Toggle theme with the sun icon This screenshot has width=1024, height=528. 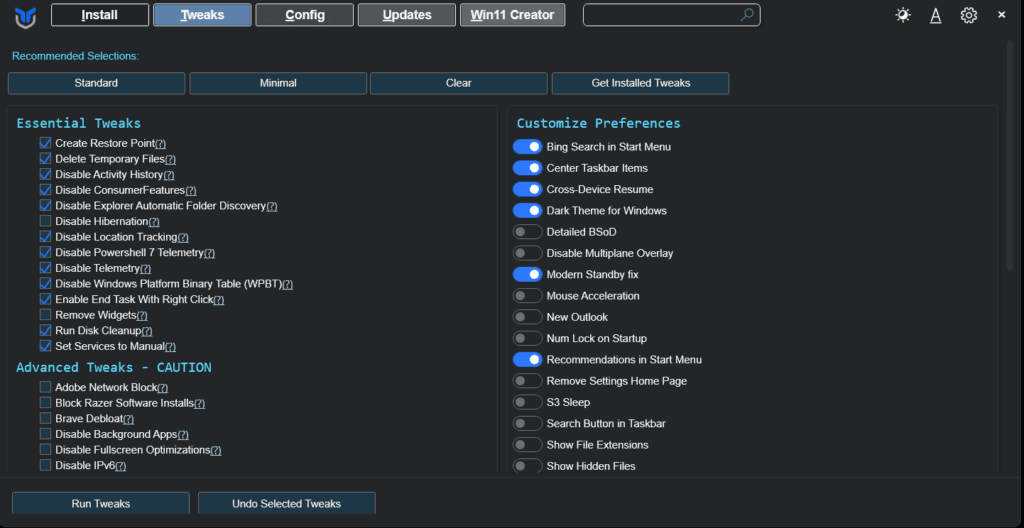[x=903, y=15]
